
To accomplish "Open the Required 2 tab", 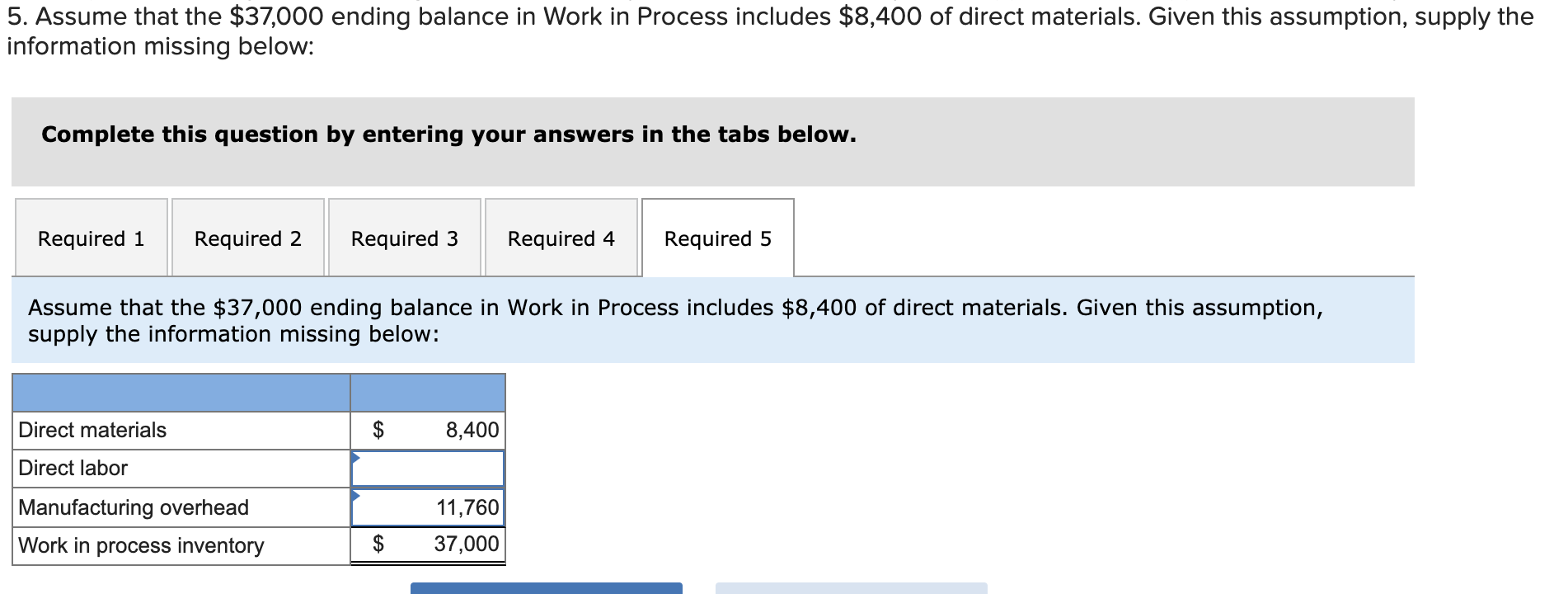I will click(x=248, y=238).
